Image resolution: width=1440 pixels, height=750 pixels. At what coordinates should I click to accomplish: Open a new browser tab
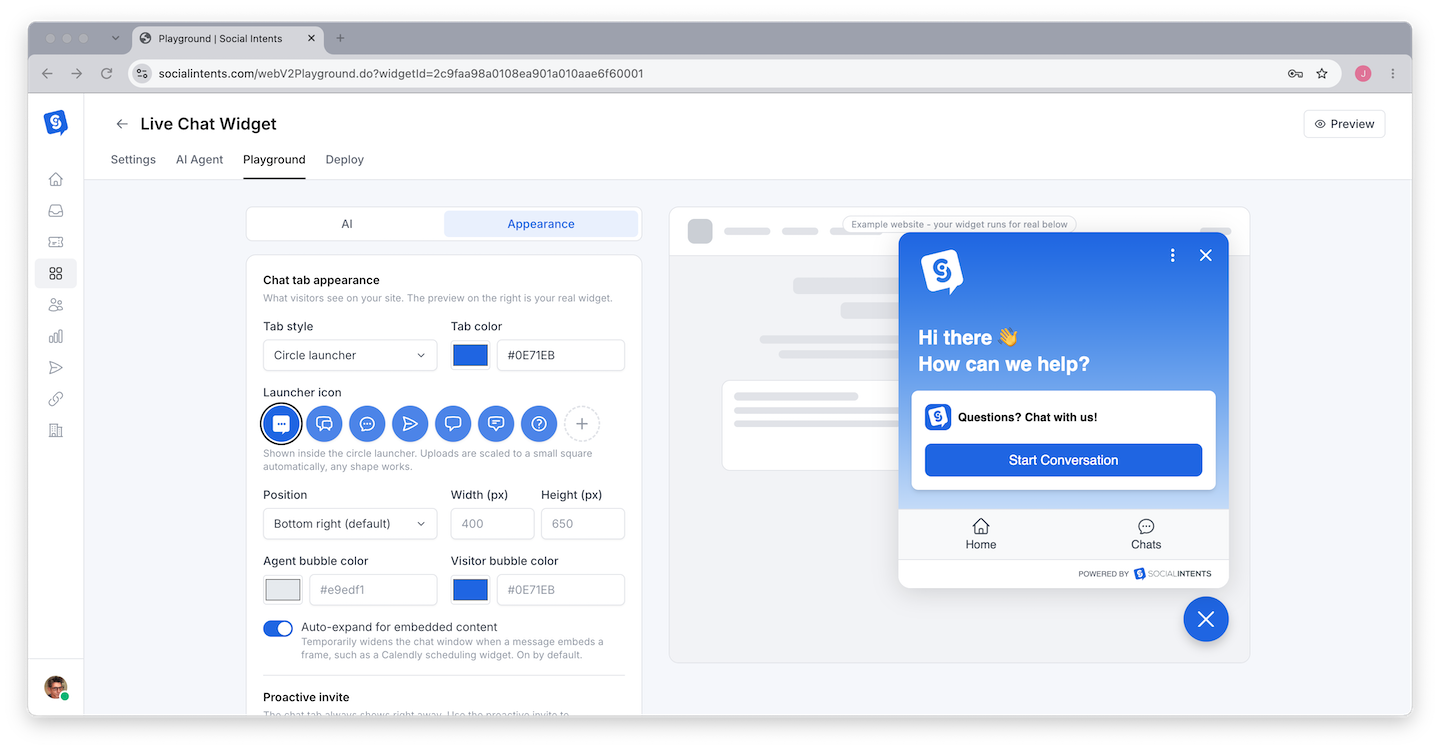click(x=340, y=38)
